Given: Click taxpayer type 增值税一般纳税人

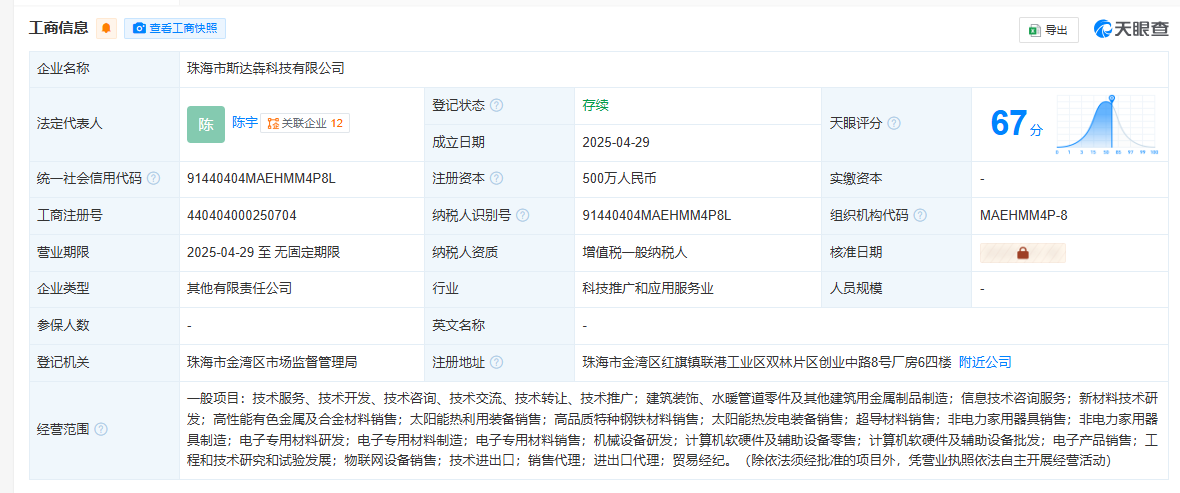Looking at the screenshot, I should click(x=635, y=252).
